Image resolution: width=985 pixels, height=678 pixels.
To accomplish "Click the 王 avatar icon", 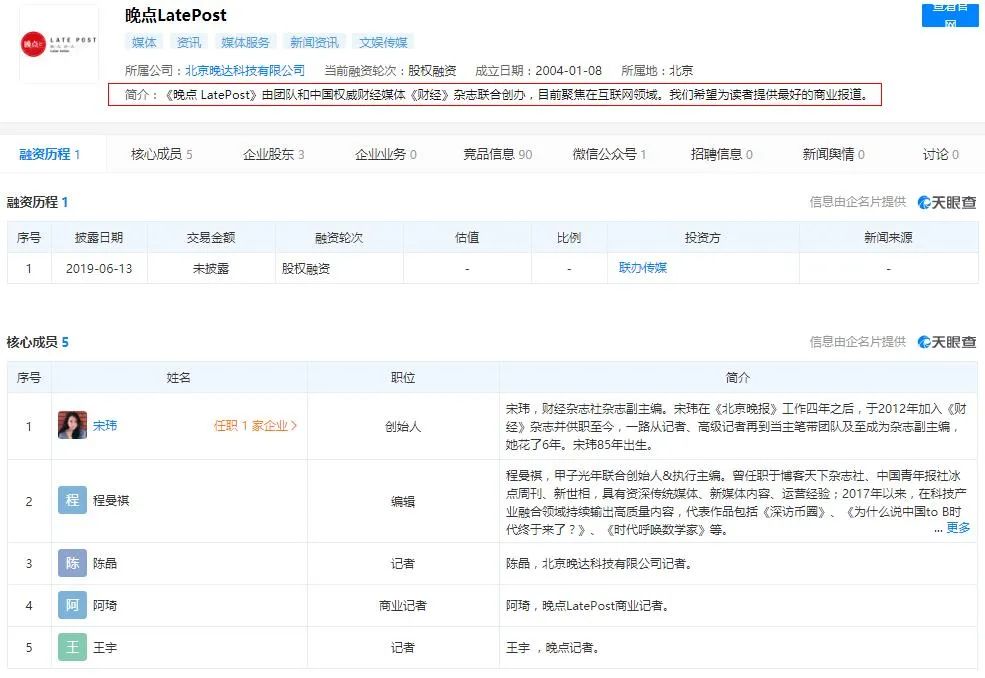I will pos(72,647).
